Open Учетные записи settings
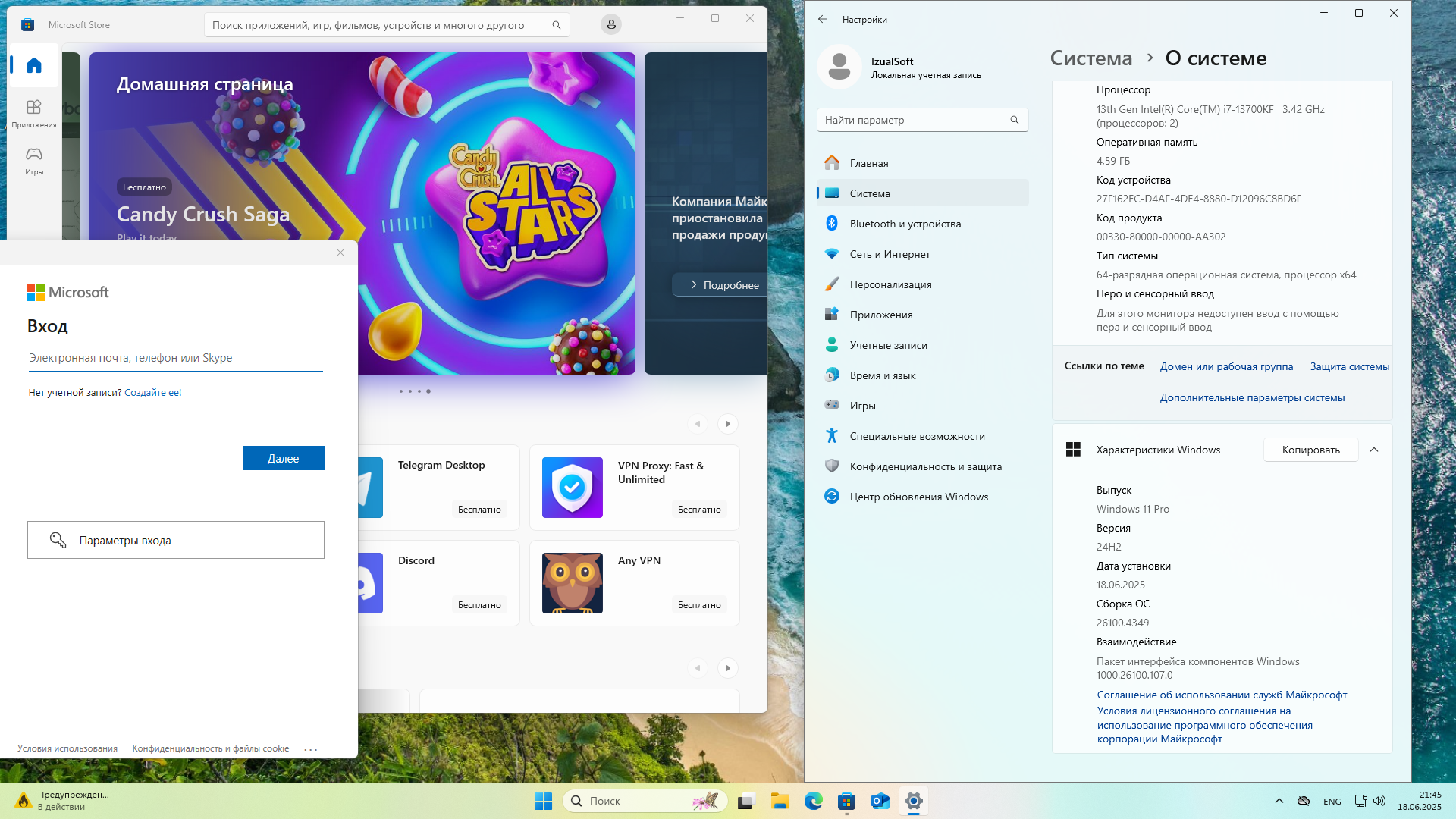Screen dimensions: 1456x819 coord(922,345)
